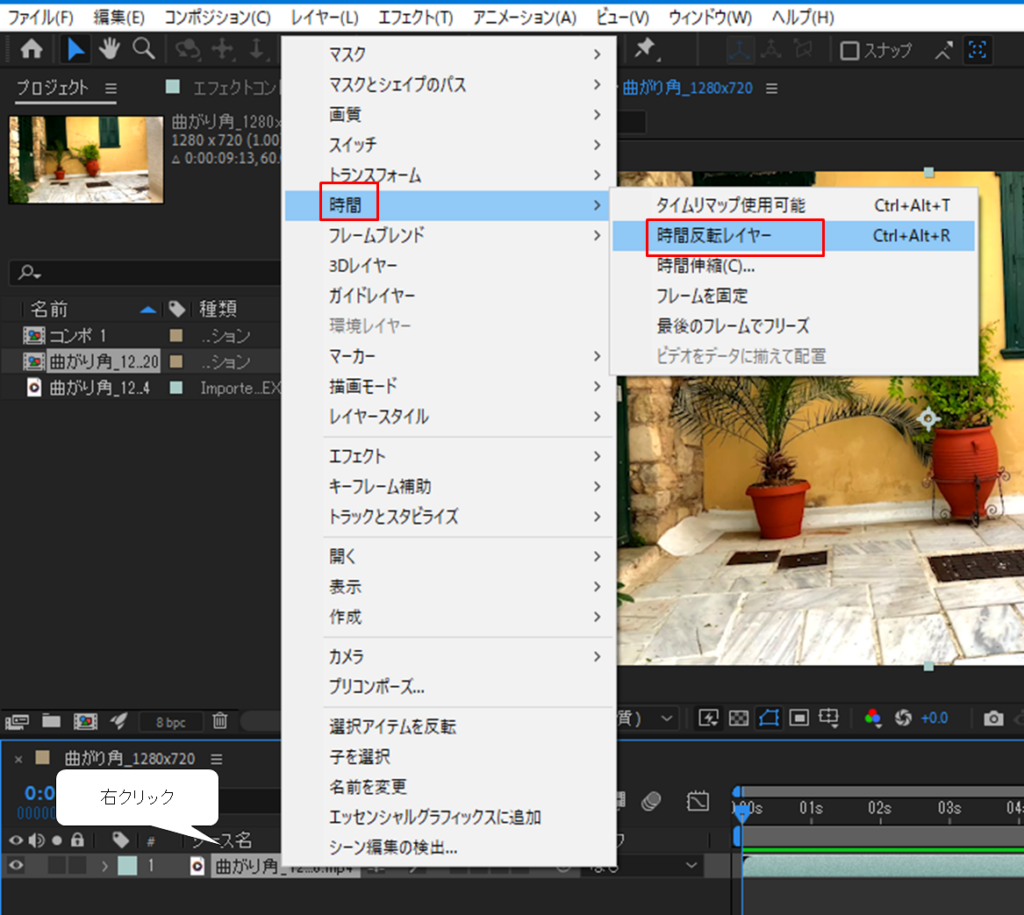The height and width of the screenshot is (915, 1024).
Task: Enable the スナップ checkbox
Action: pyautogui.click(x=850, y=50)
